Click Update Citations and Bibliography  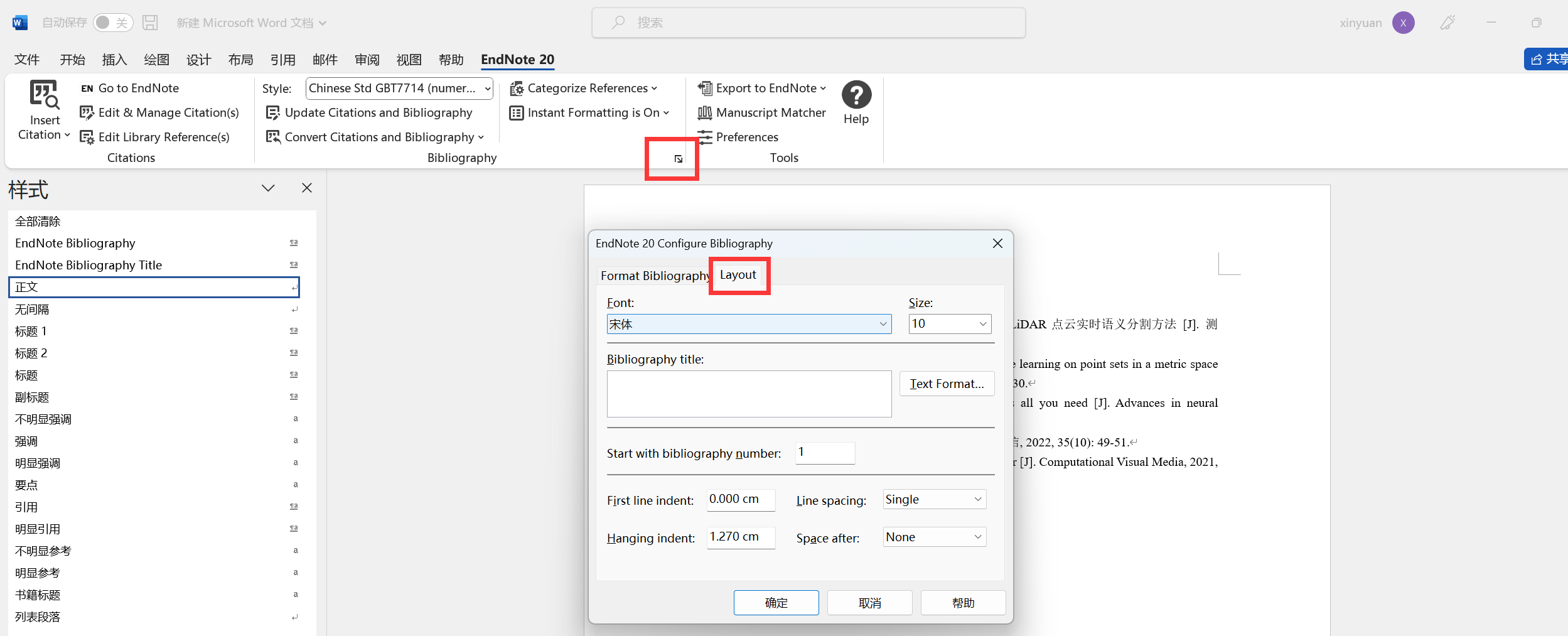point(369,113)
